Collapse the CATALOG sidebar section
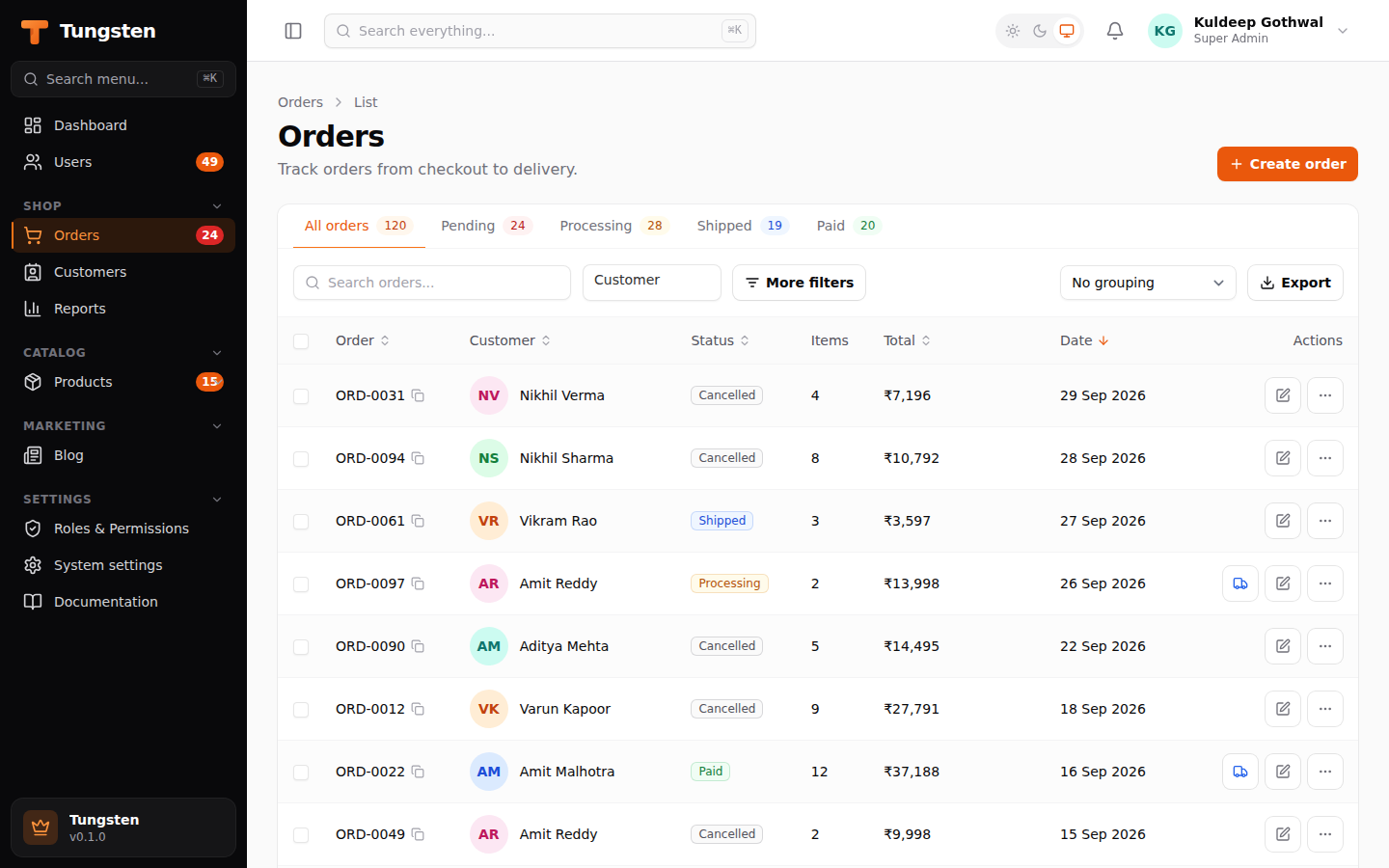1389x868 pixels. point(123,352)
